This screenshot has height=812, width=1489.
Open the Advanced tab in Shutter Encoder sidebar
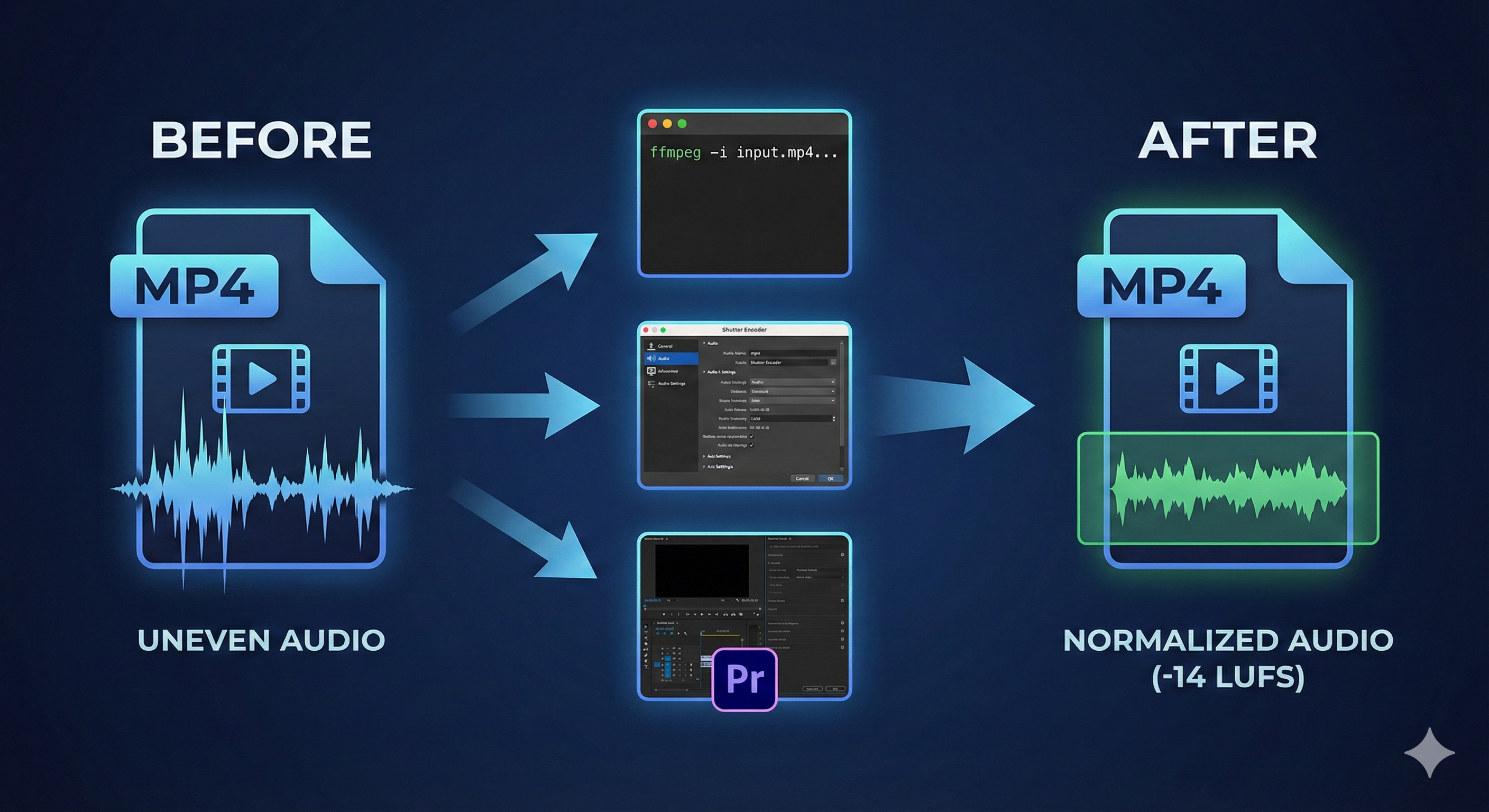pos(668,371)
